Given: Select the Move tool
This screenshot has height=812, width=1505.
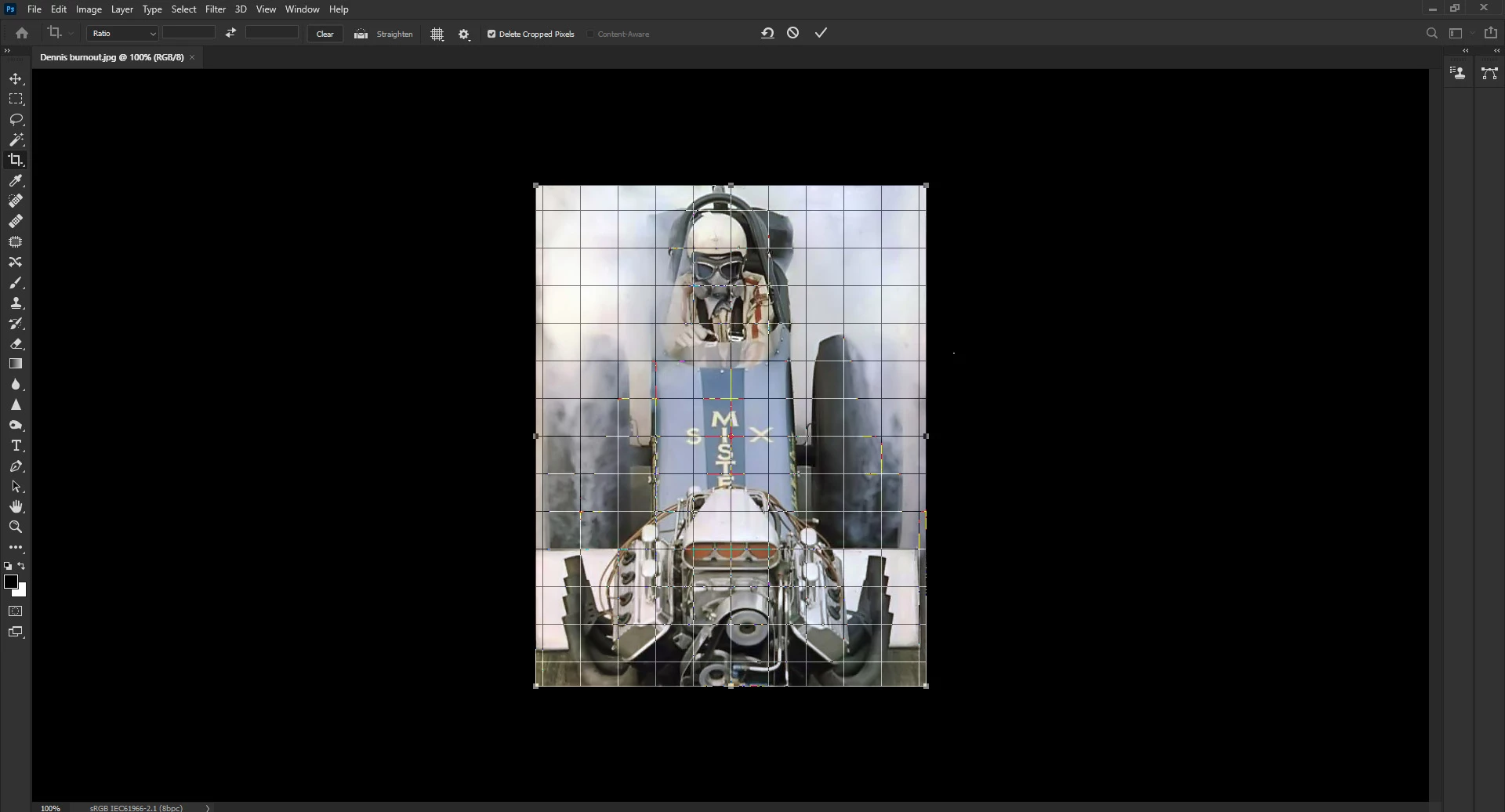Looking at the screenshot, I should pos(16,79).
